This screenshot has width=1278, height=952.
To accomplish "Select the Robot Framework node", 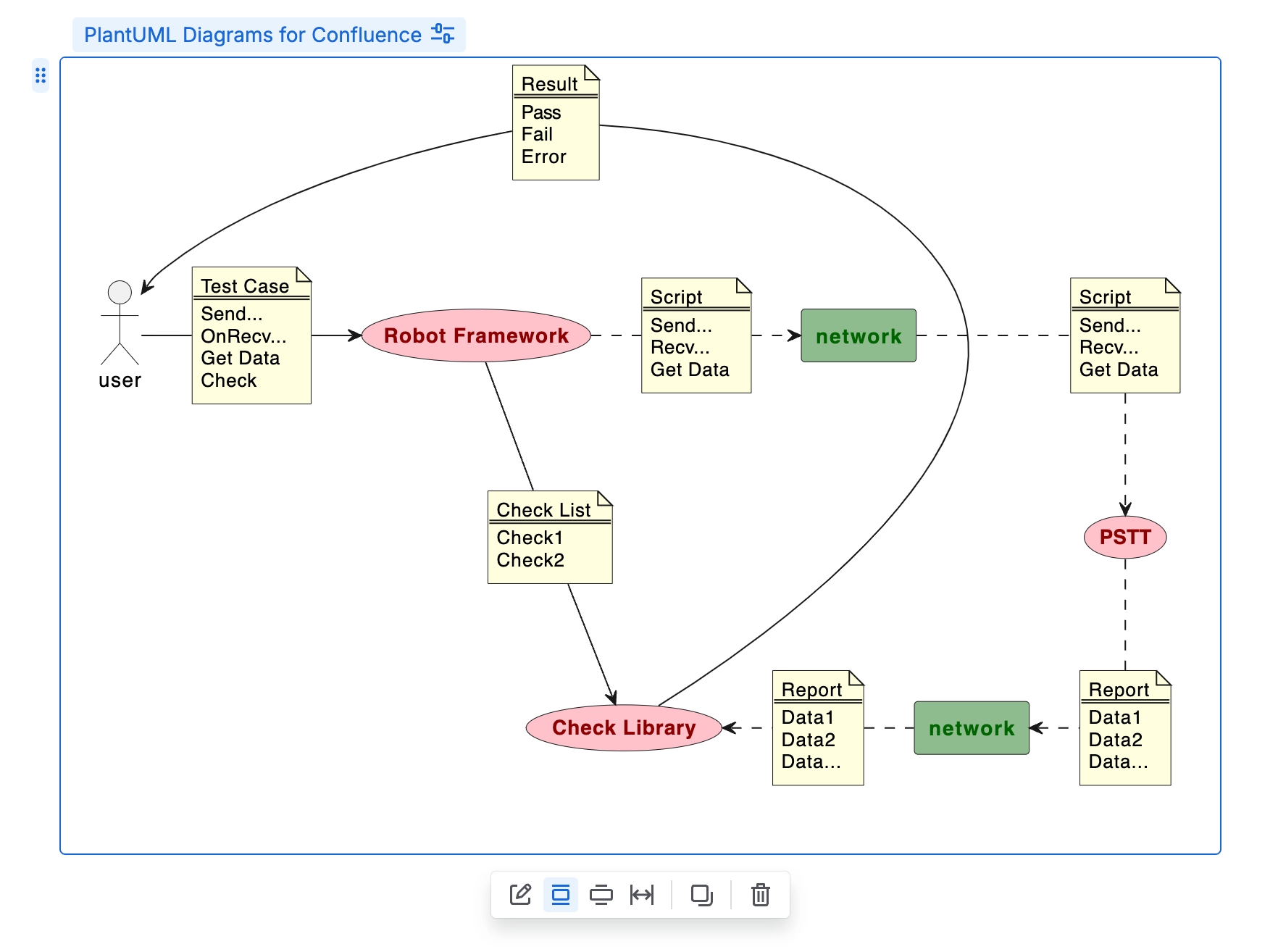I will coord(477,335).
